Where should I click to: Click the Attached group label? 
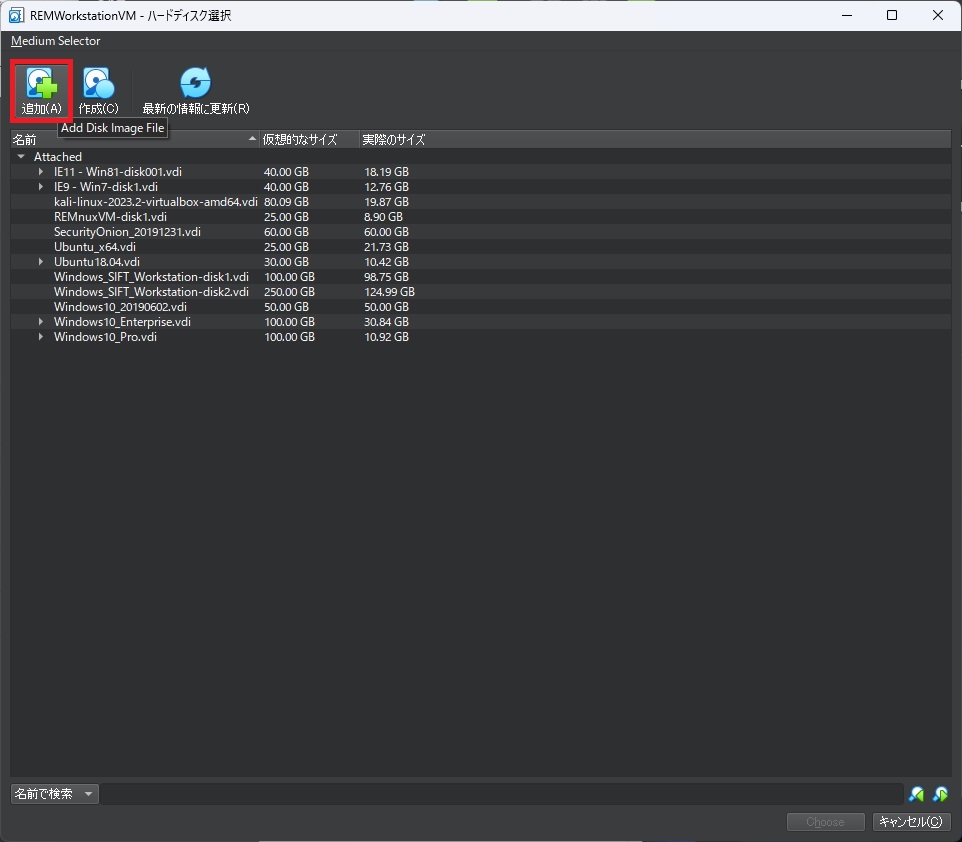[x=58, y=156]
